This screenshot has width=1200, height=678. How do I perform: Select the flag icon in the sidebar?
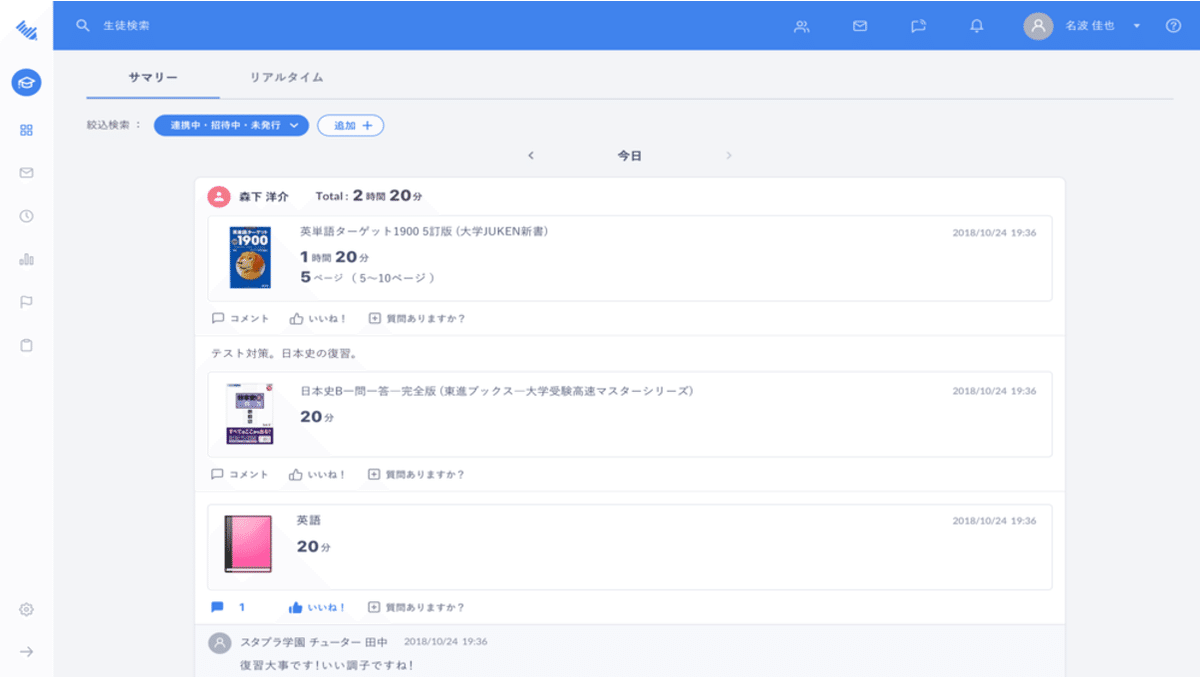click(25, 301)
